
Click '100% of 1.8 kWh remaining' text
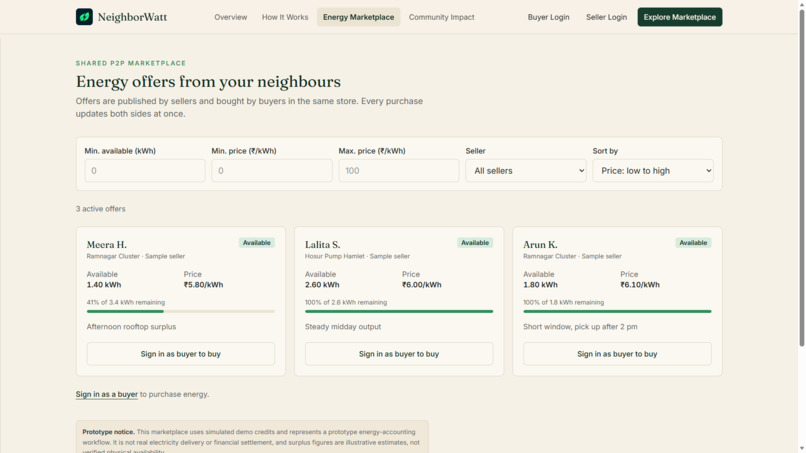563,302
